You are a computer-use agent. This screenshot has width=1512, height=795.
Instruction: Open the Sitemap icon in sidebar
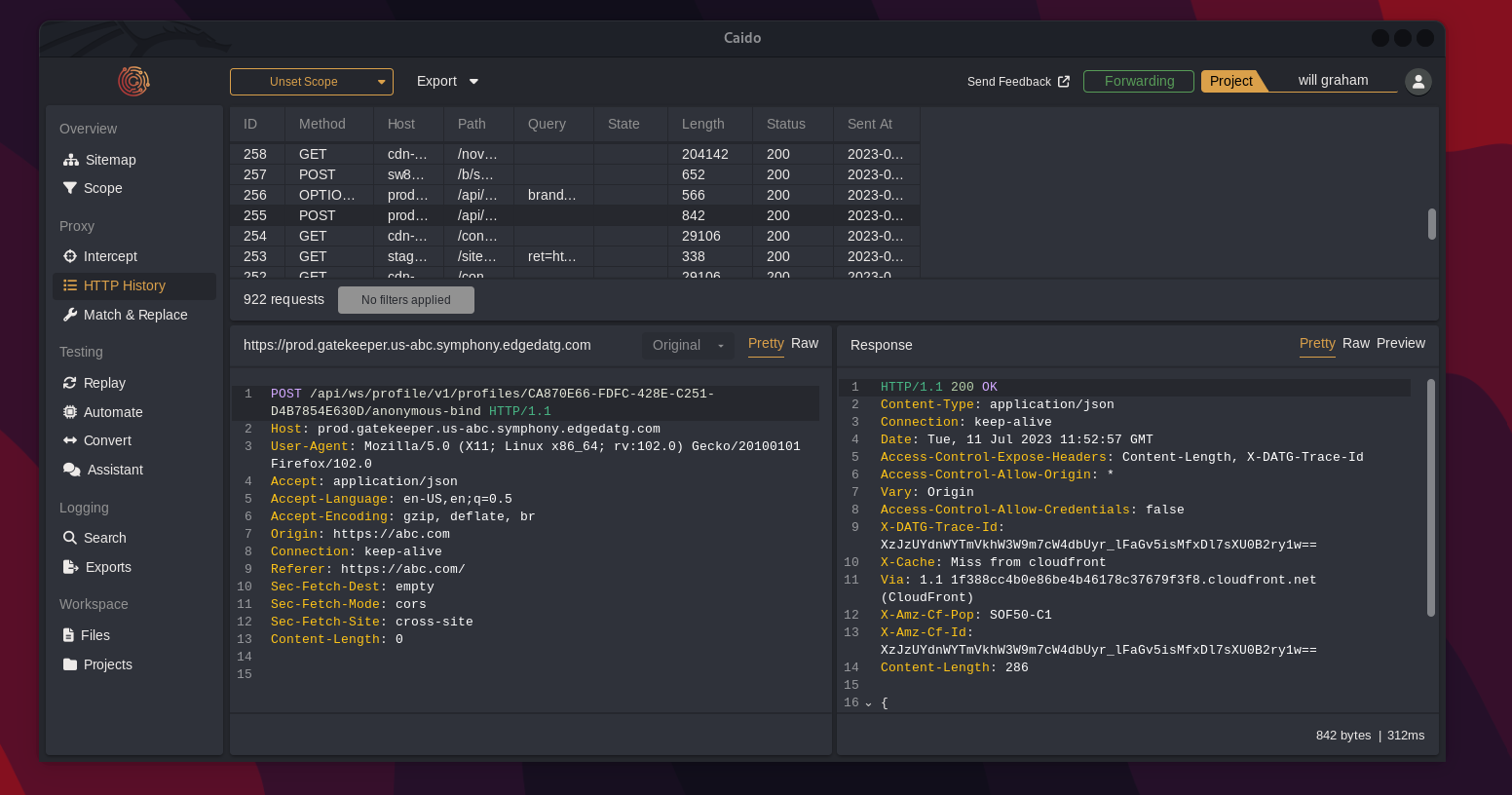pos(71,160)
